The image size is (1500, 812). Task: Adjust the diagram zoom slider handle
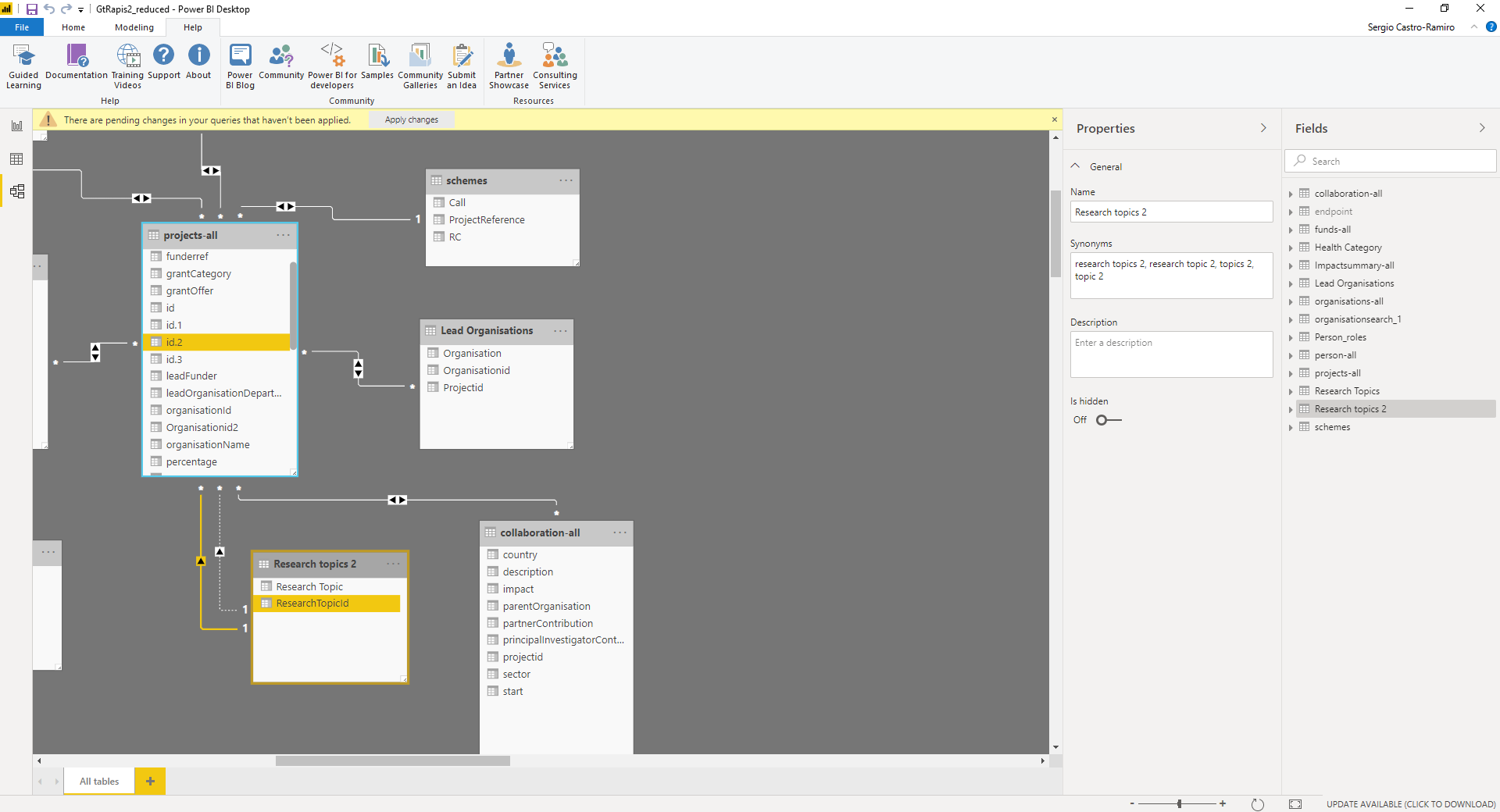pos(1180,803)
